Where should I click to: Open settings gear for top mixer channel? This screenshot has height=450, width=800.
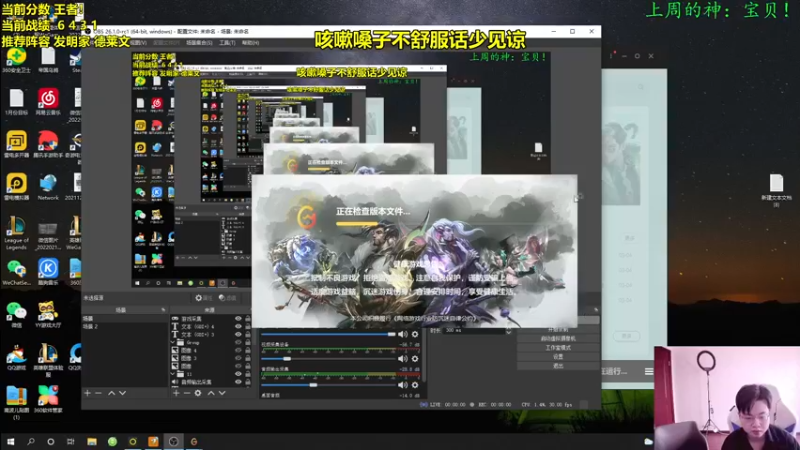coord(415,334)
